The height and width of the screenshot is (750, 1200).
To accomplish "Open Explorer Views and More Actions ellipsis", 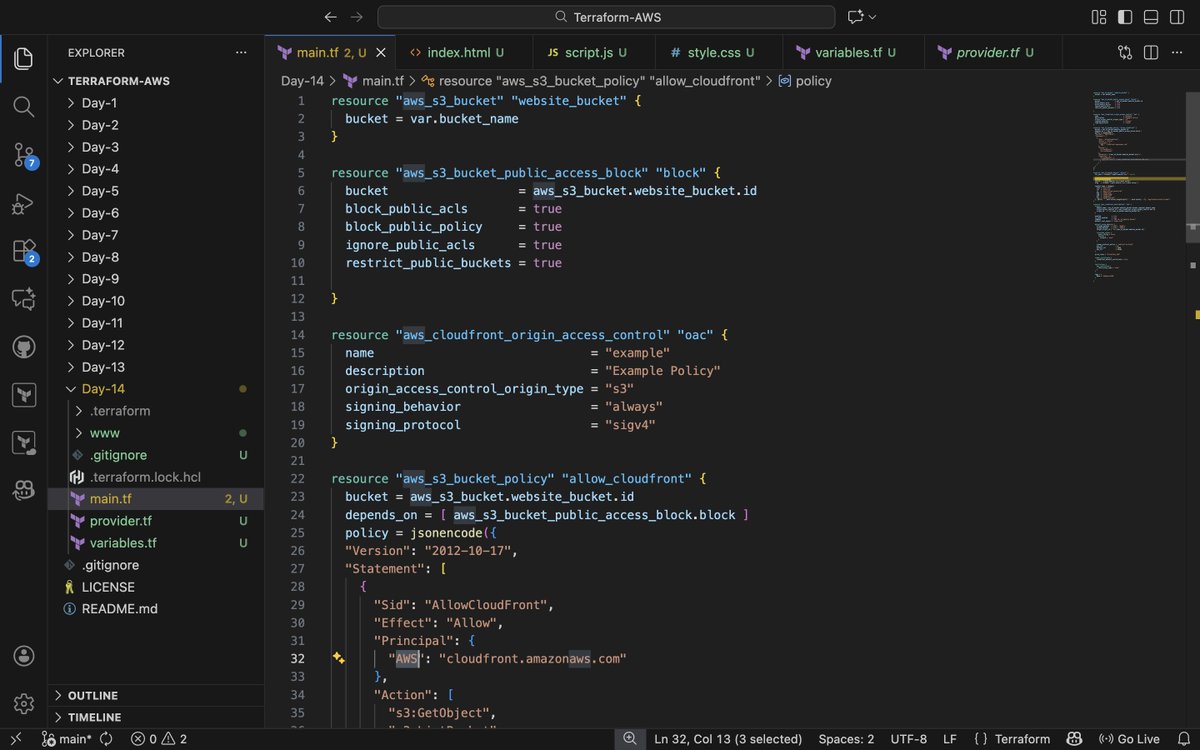I will 241,52.
